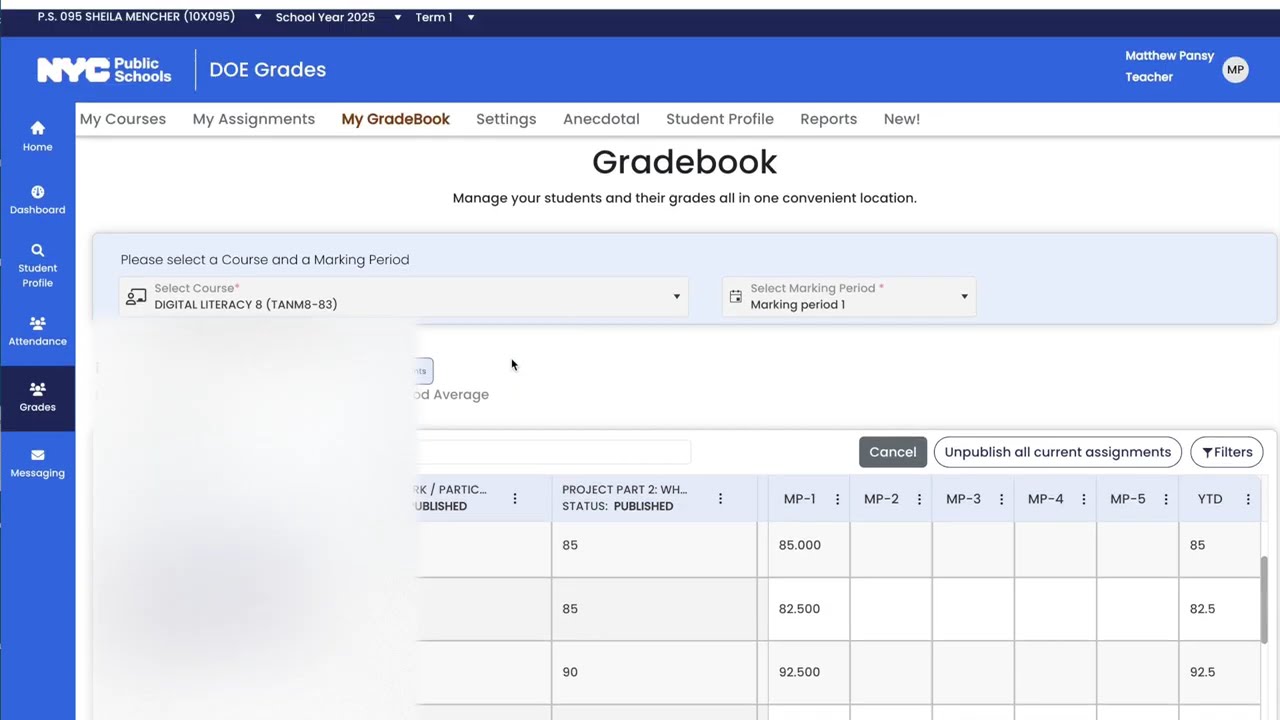
Task: Open the Grades sidebar icon
Action: pyautogui.click(x=37, y=397)
